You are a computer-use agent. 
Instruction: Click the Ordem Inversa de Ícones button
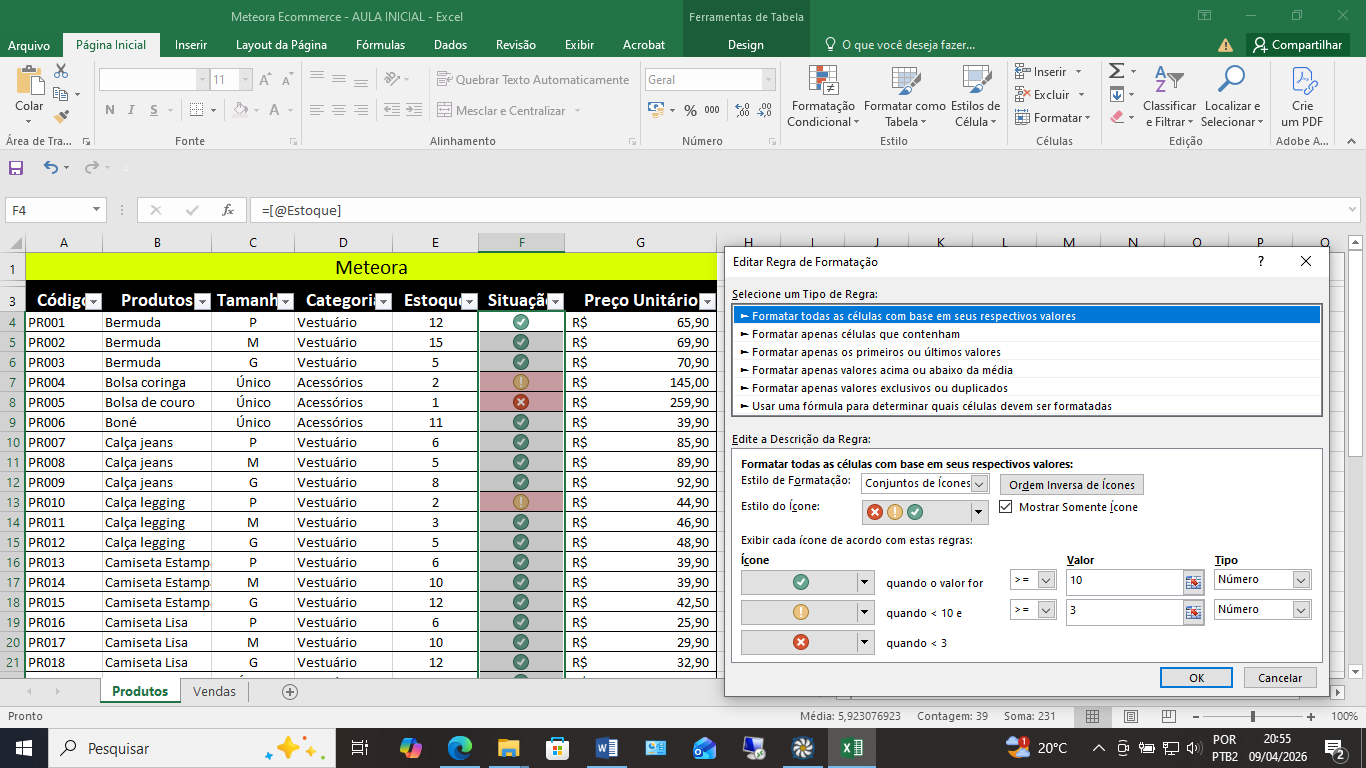(1071, 485)
